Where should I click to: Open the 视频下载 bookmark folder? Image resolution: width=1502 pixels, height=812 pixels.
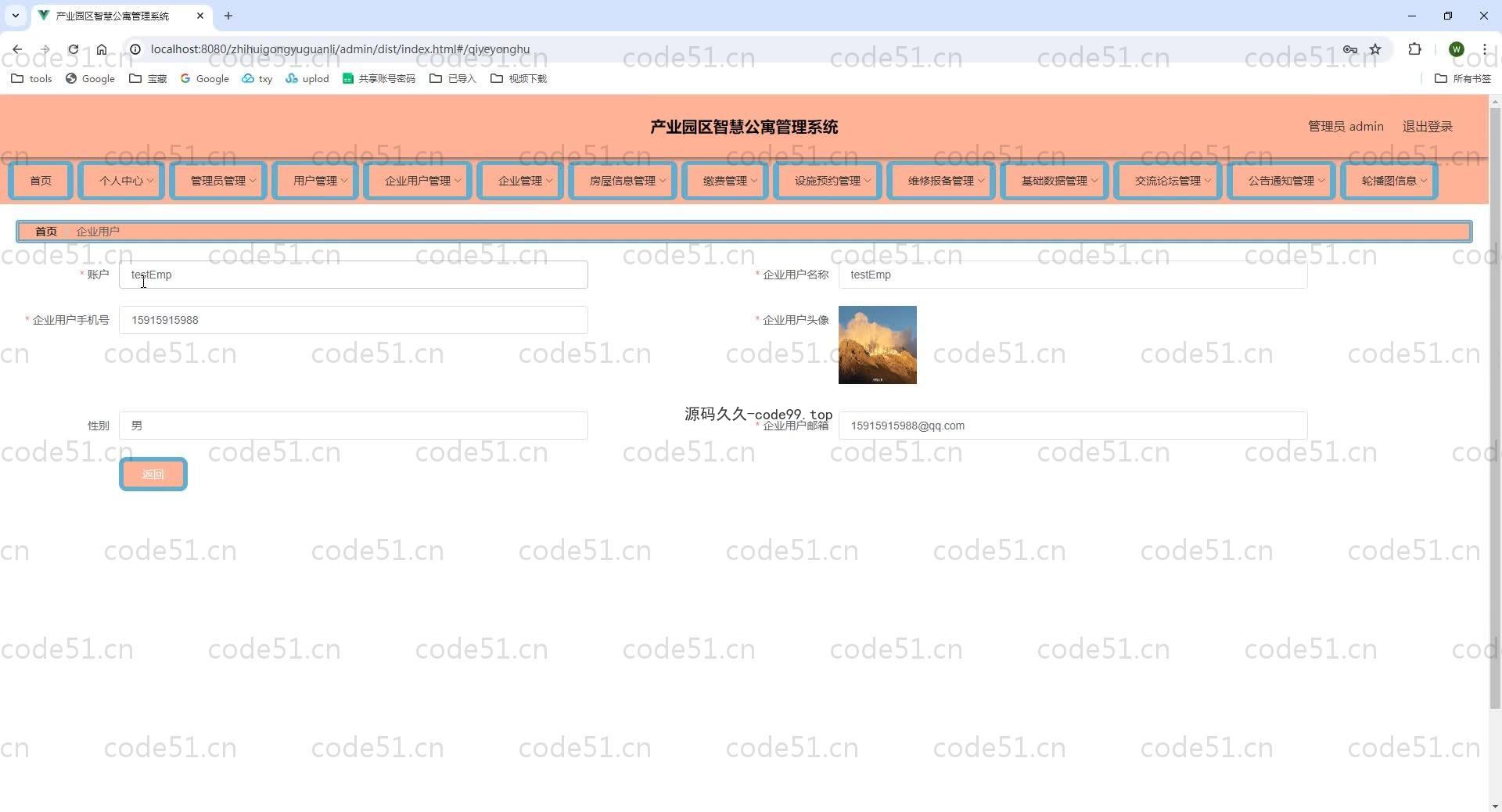point(519,78)
